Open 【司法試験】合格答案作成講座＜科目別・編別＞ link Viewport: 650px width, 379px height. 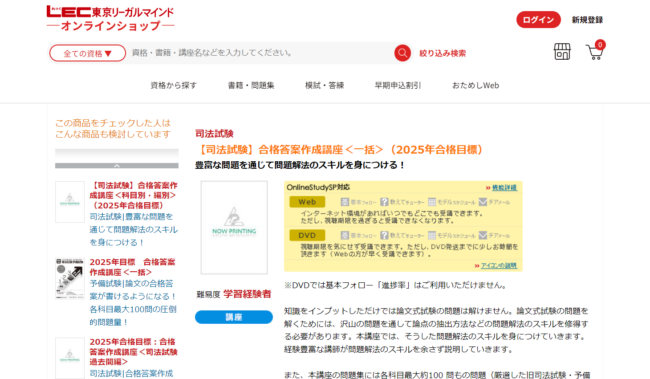tap(133, 195)
